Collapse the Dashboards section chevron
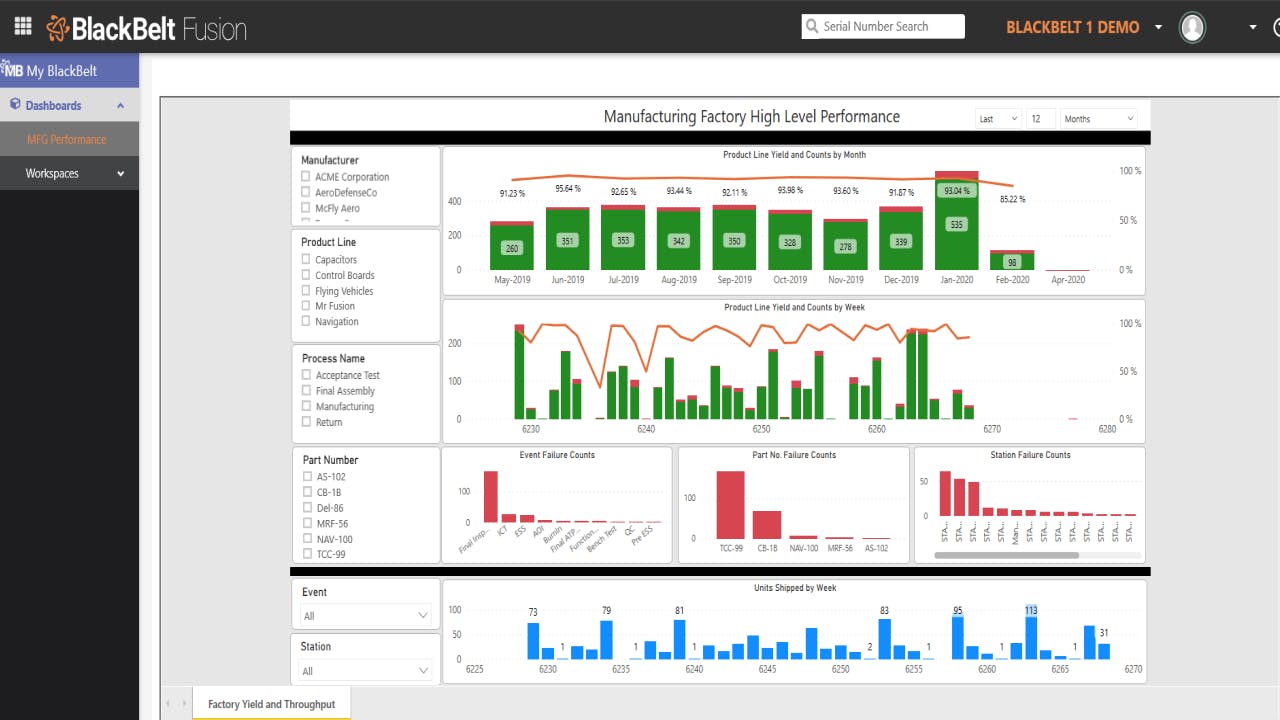 121,105
